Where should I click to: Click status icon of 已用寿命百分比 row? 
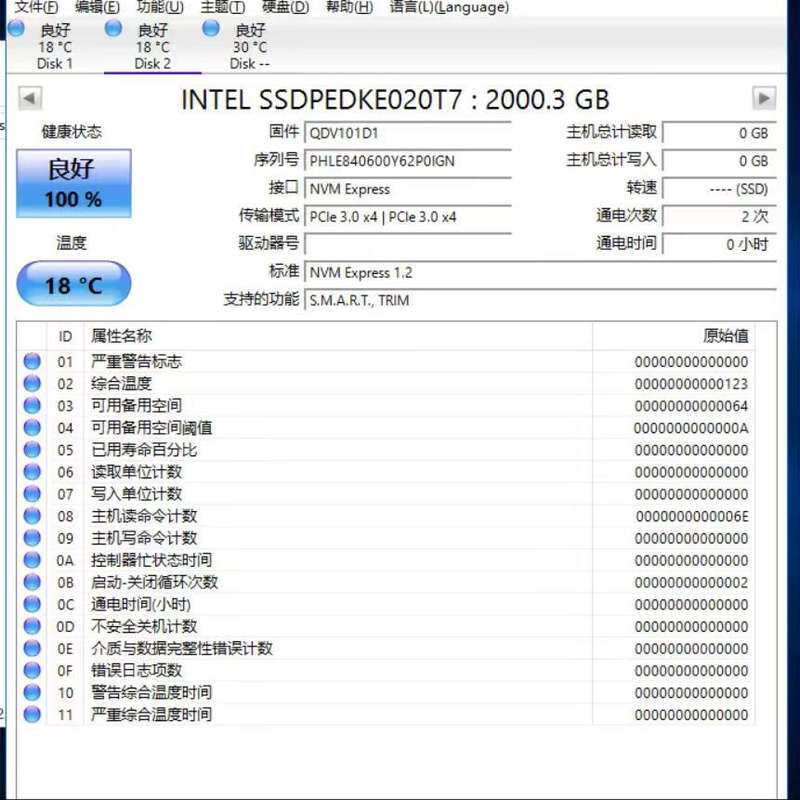[32, 449]
